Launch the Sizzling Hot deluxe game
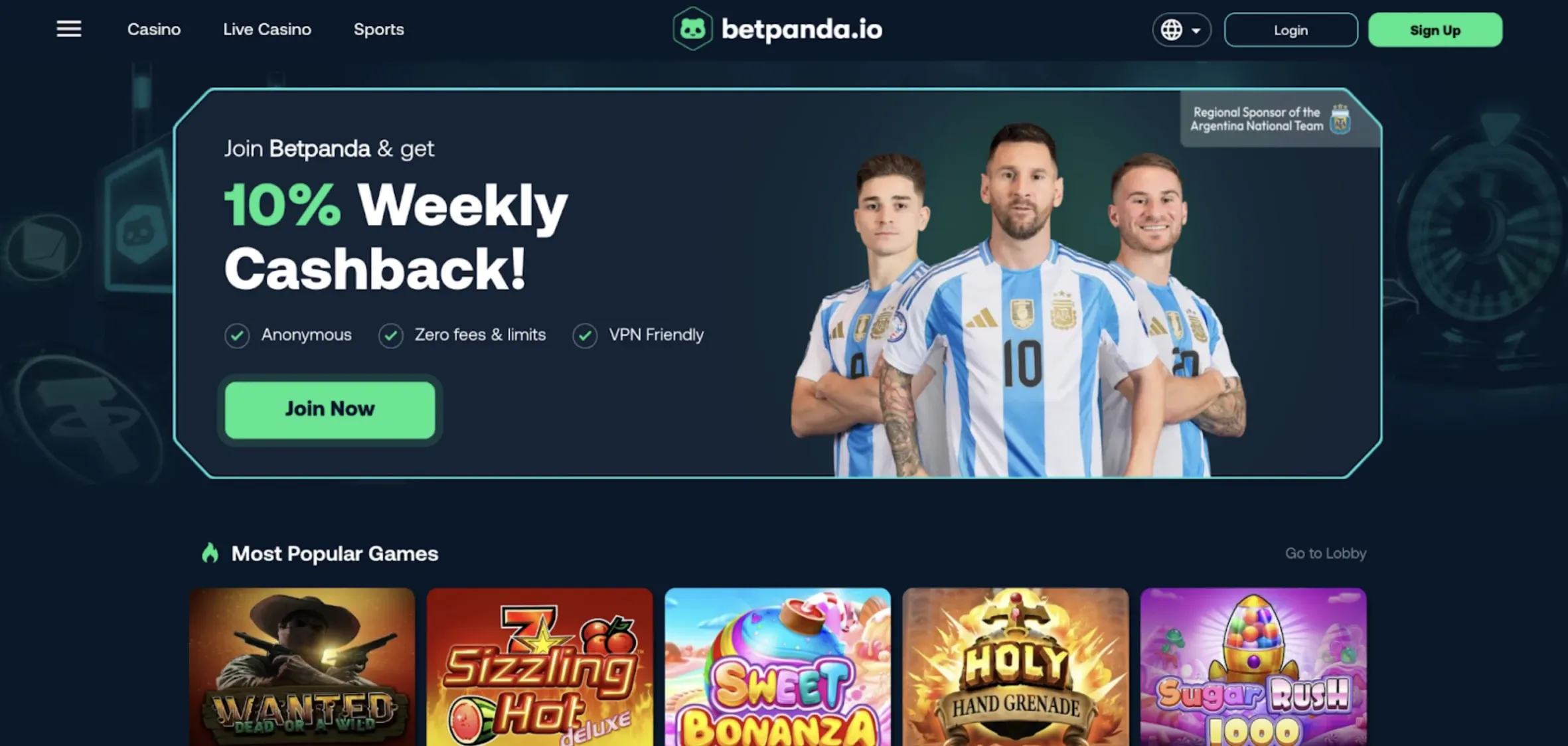The width and height of the screenshot is (1568, 746). click(x=540, y=667)
